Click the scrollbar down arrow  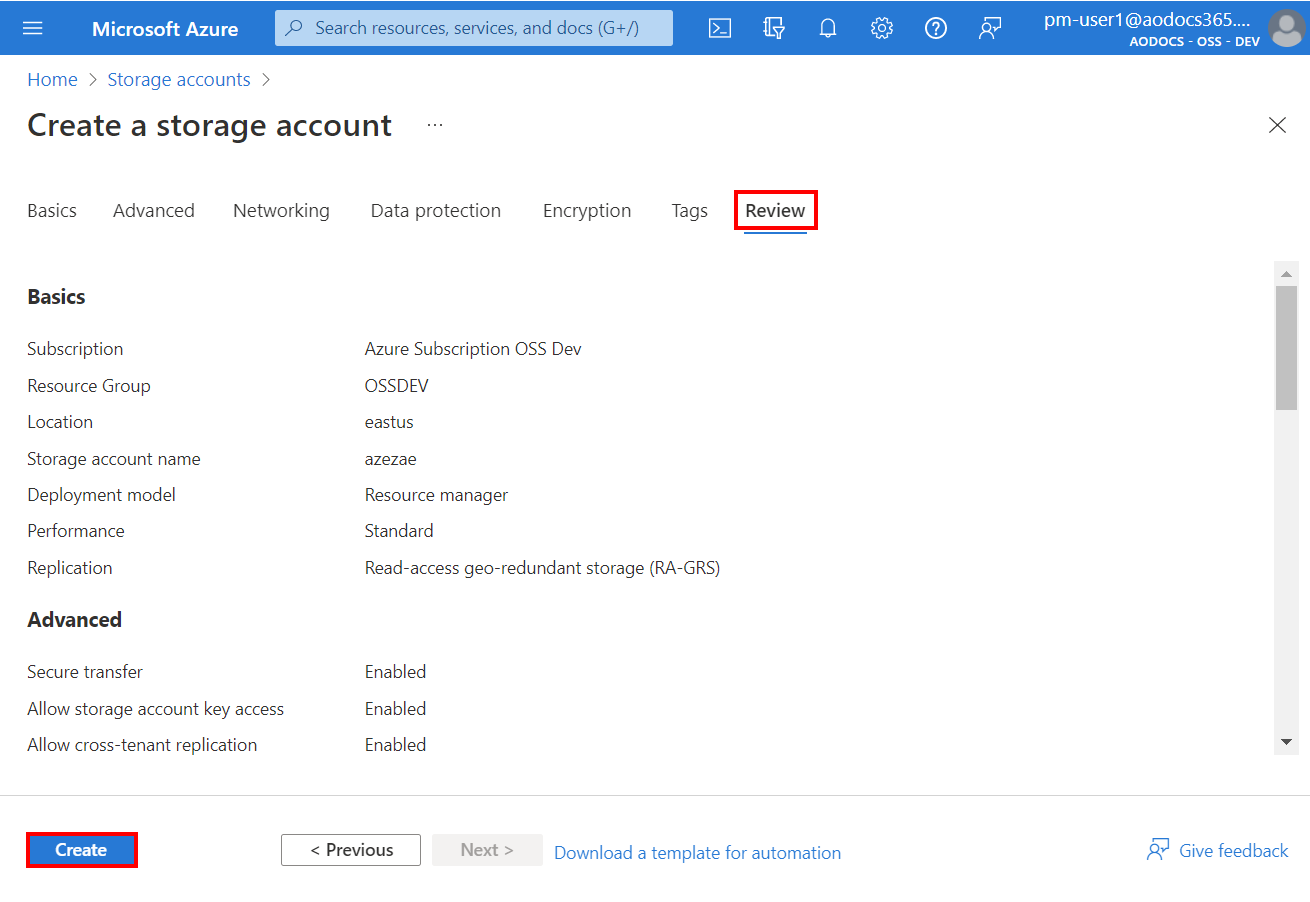click(x=1286, y=742)
